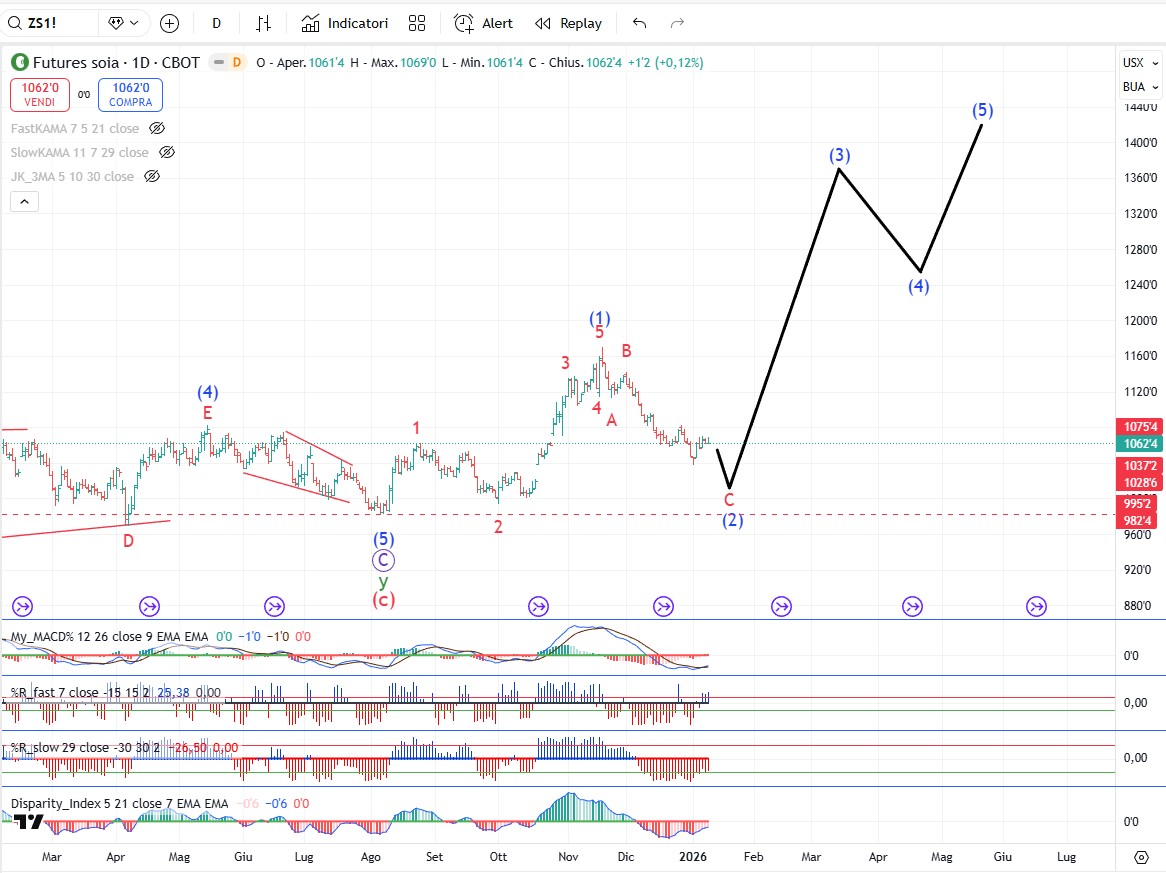
Task: Click the VENDI sell button
Action: [x=40, y=95]
